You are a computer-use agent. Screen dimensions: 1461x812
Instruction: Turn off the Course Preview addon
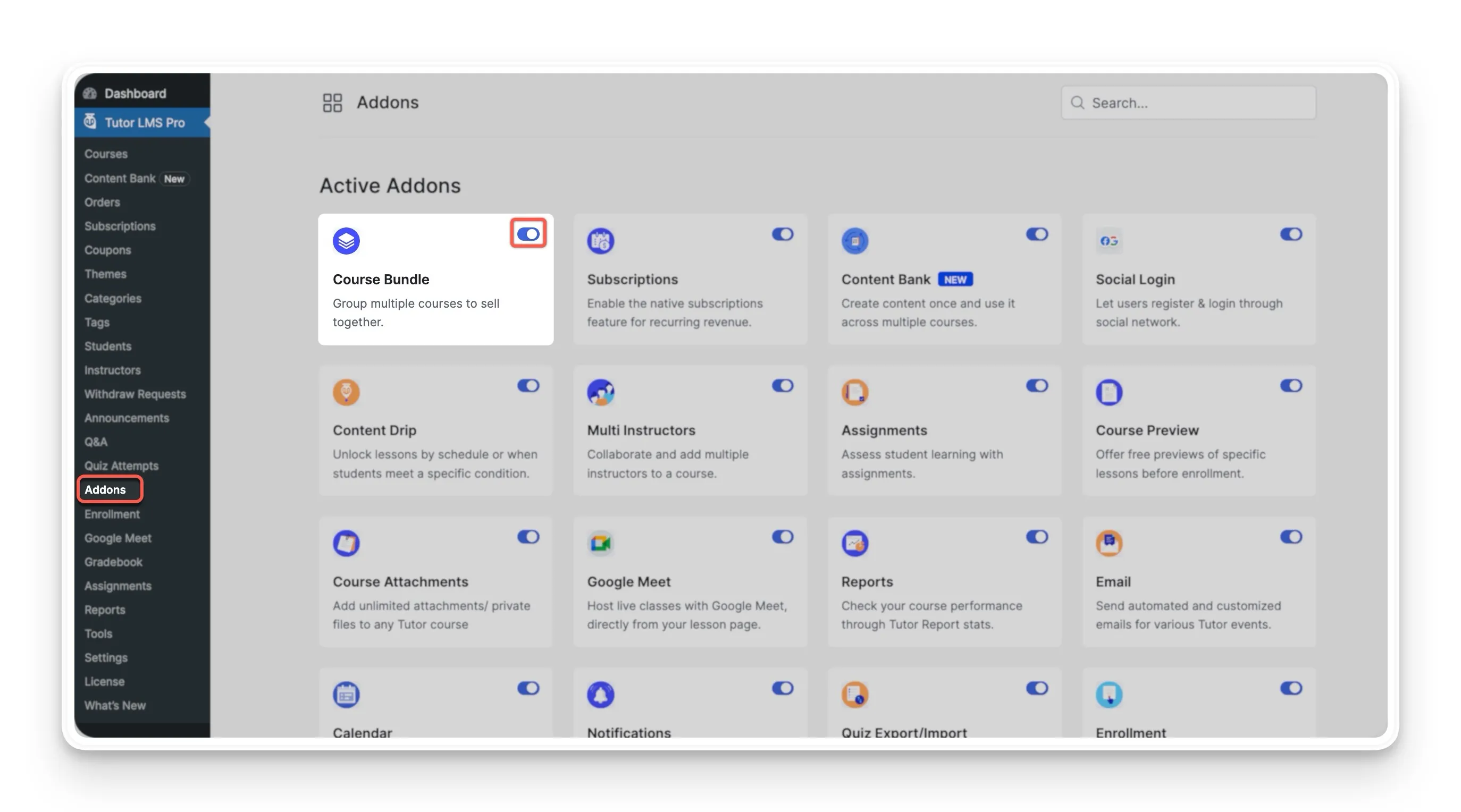1290,385
